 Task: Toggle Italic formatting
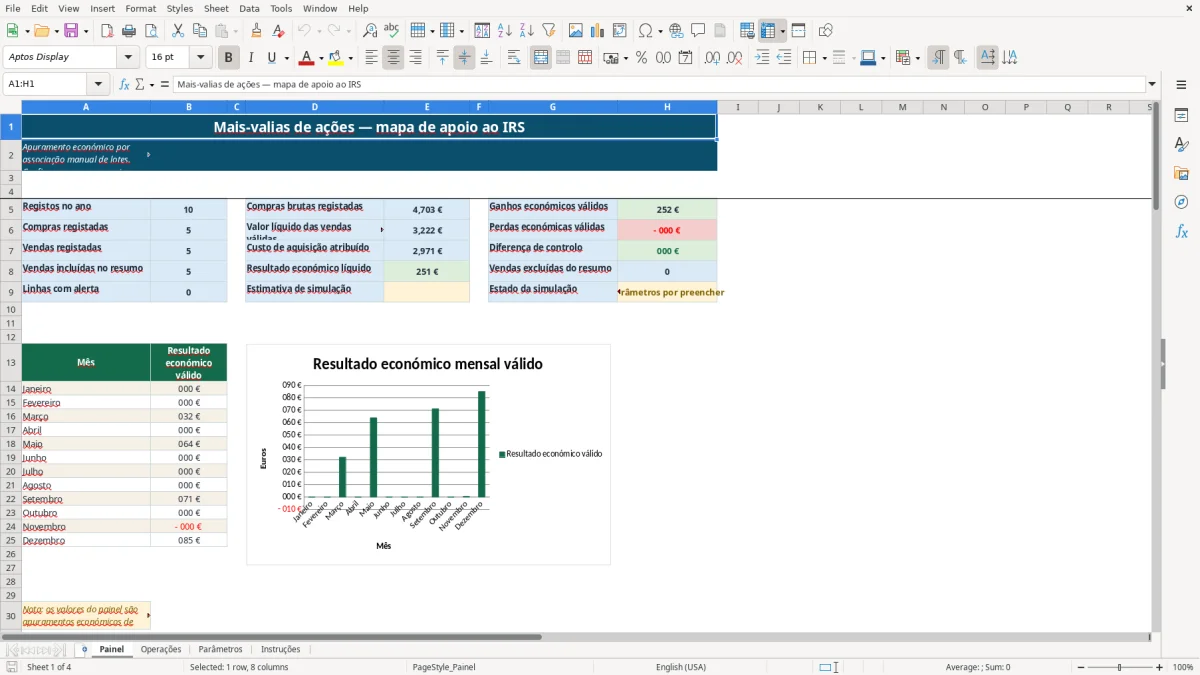251,58
